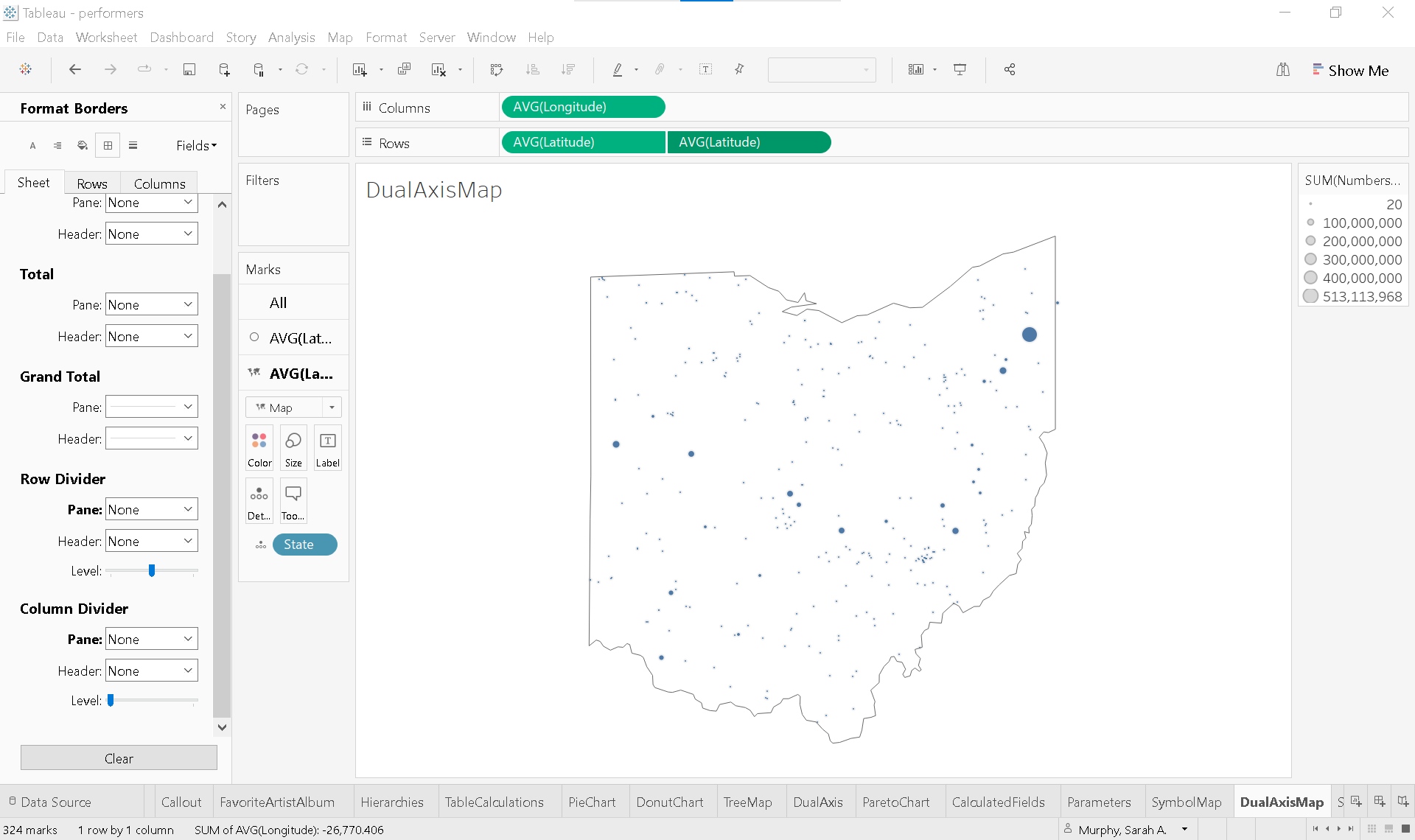Open Row Divider Pane dropdown
This screenshot has width=1415, height=840.
click(151, 510)
